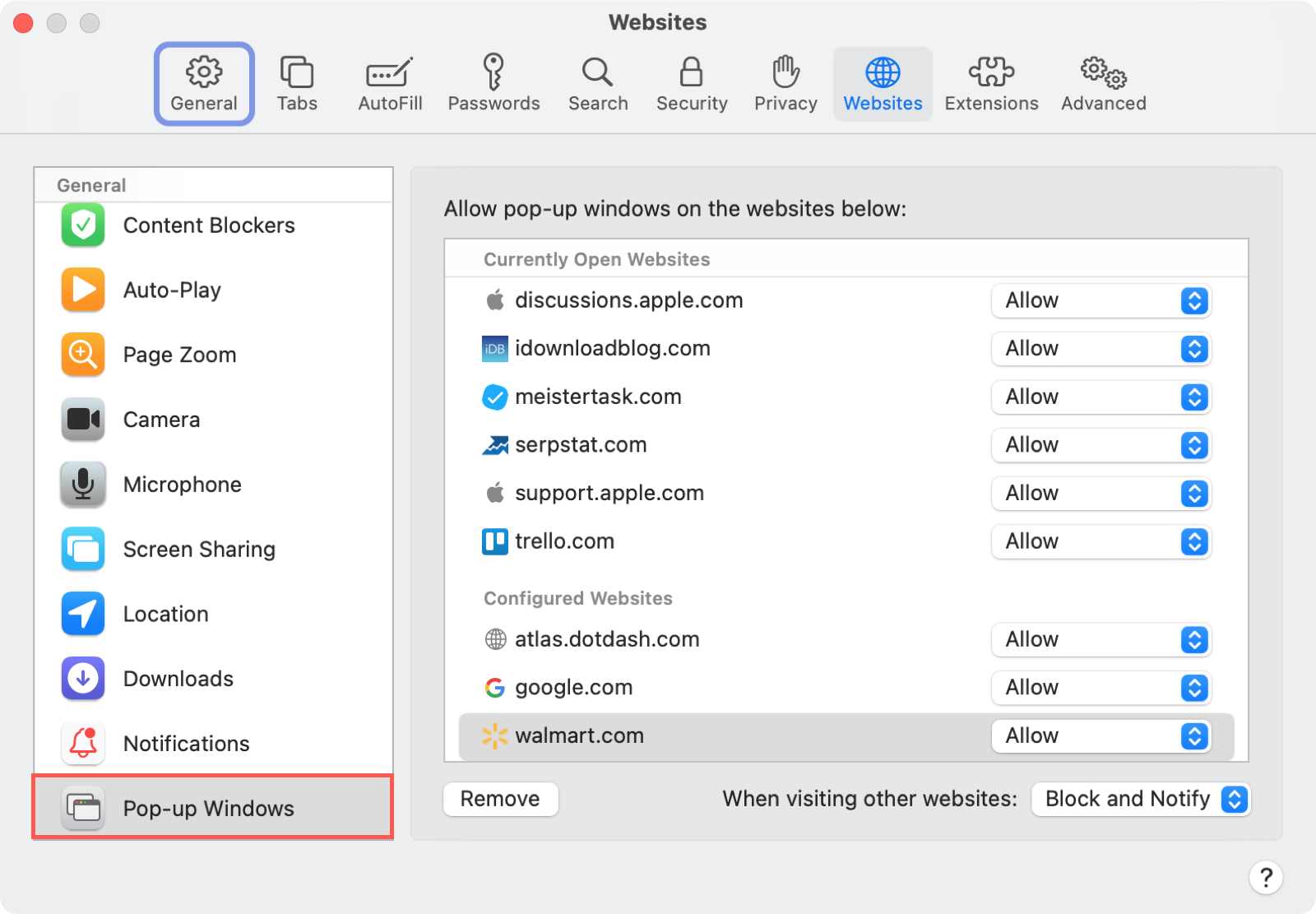Image resolution: width=1316 pixels, height=914 pixels.
Task: Select the support.apple.com row text
Action: pos(609,494)
